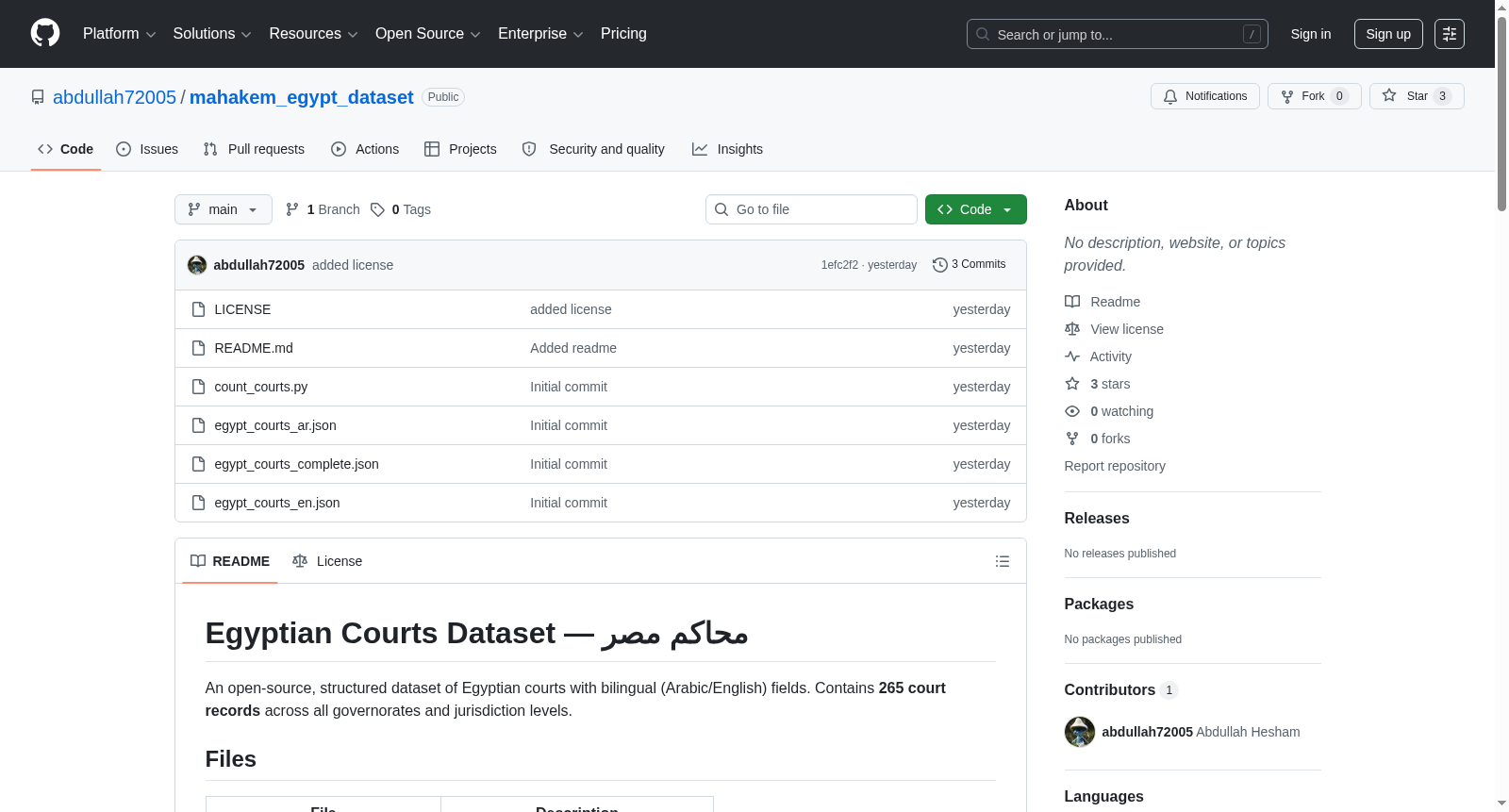Open the Insights tab
Screen dimensions: 1509x812
click(x=727, y=149)
